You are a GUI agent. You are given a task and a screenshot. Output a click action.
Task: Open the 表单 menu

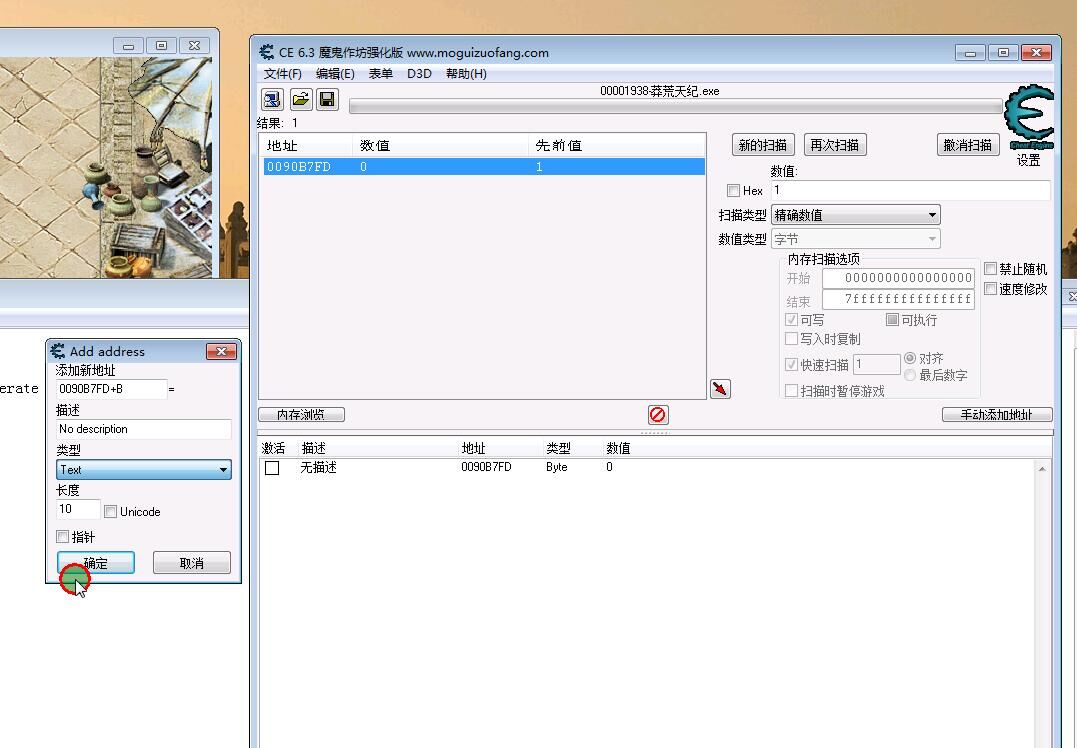[381, 73]
